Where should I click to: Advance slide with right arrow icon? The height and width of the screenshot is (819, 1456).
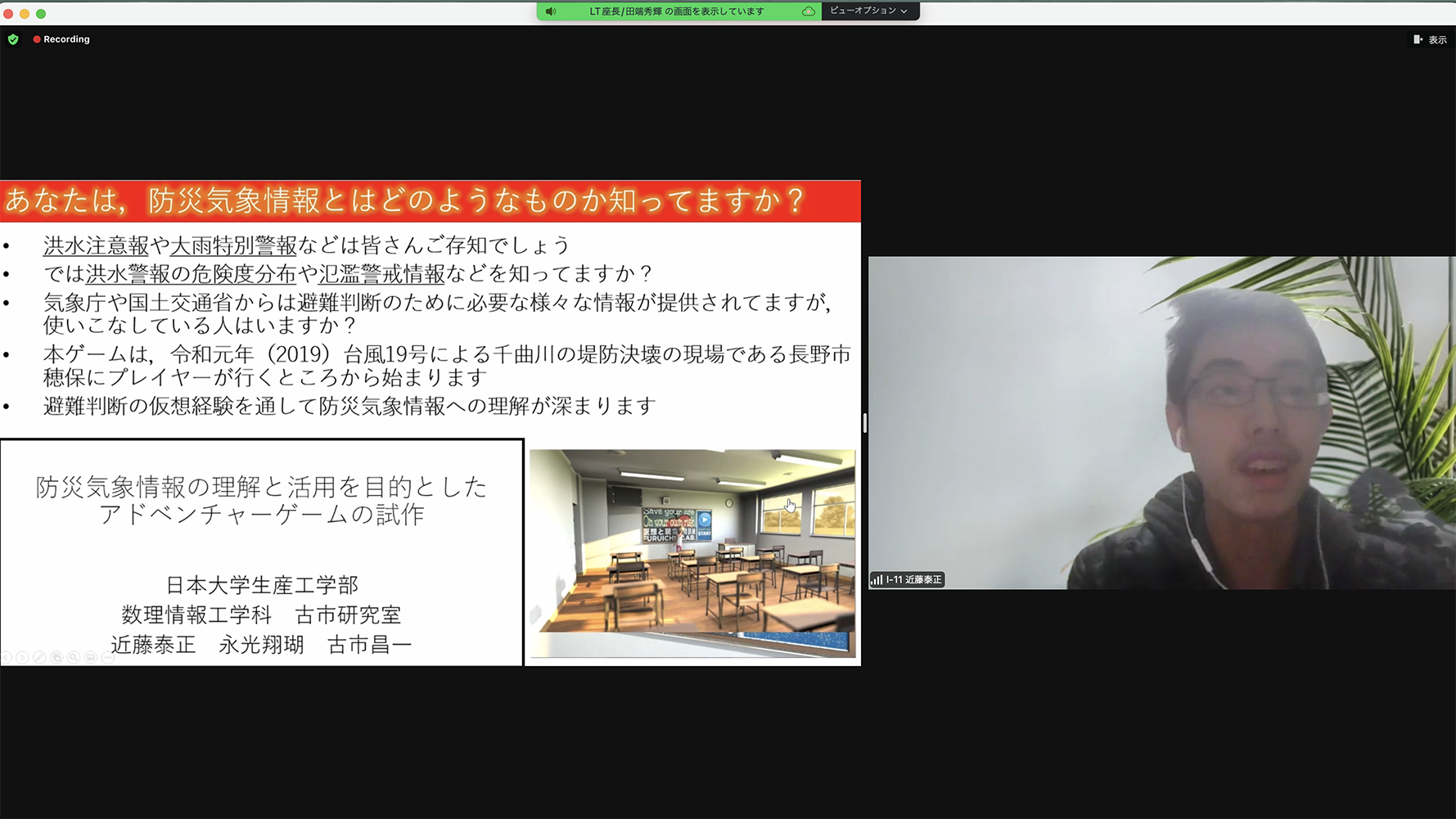[22, 658]
